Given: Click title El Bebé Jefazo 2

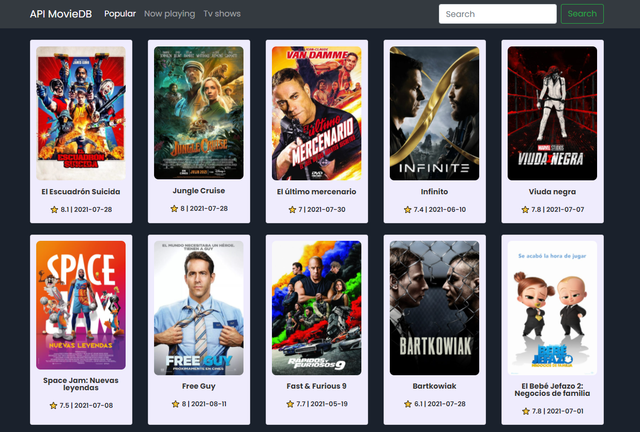Looking at the screenshot, I should (x=552, y=390).
